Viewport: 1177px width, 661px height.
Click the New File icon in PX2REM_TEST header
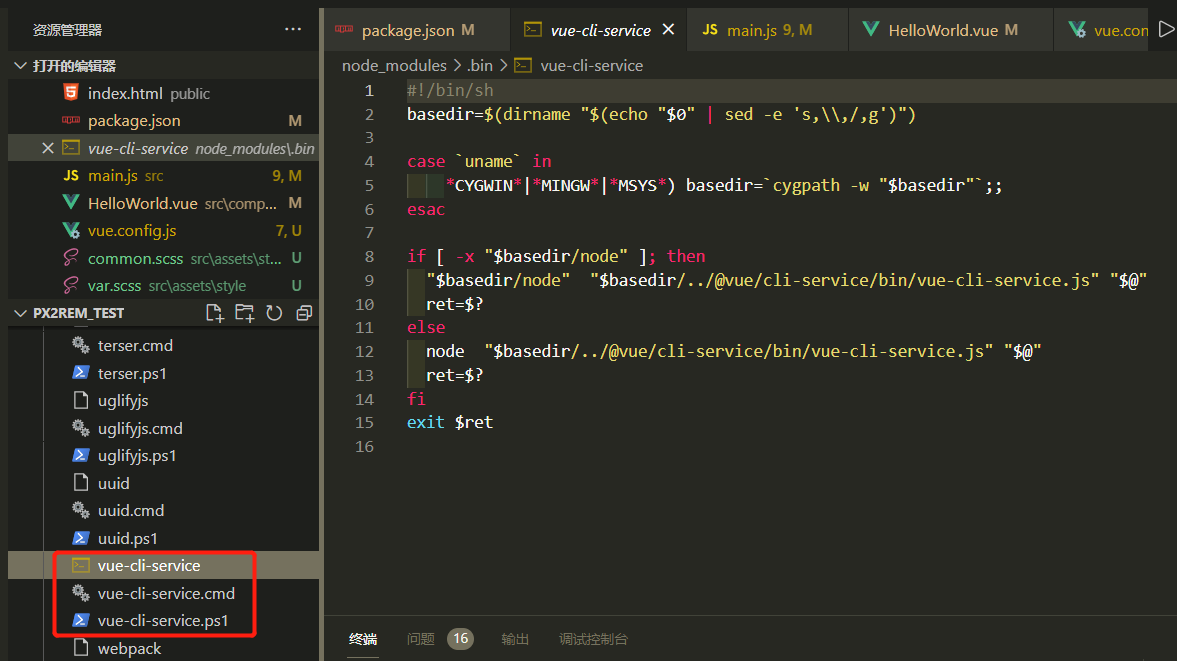[214, 313]
